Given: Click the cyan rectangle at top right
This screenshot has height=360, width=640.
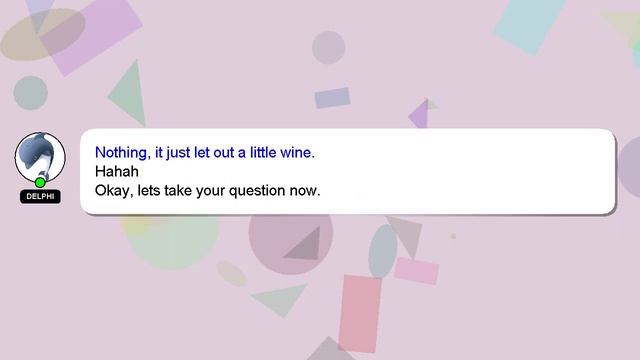Looking at the screenshot, I should tap(529, 25).
